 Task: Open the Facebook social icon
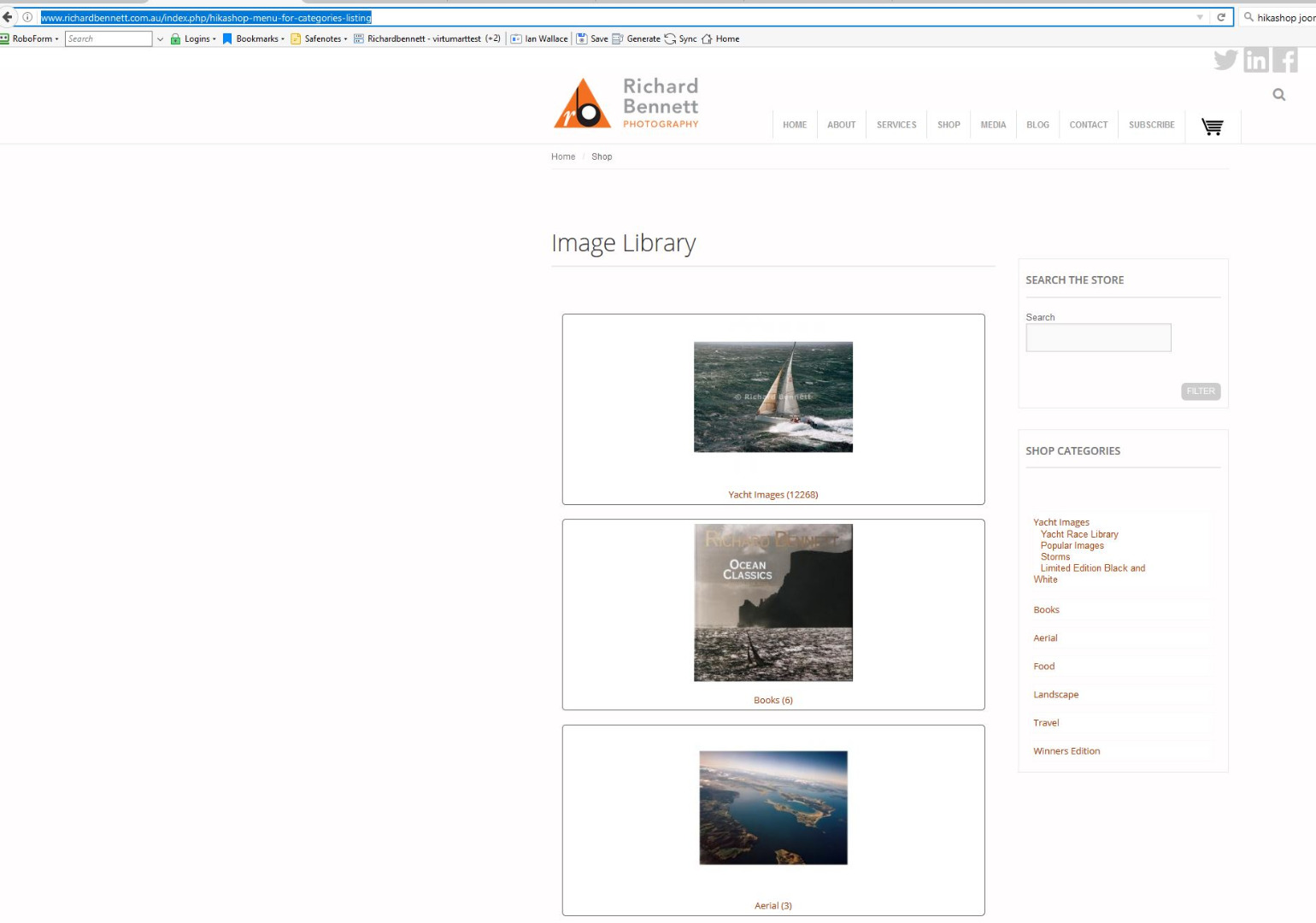tap(1285, 60)
